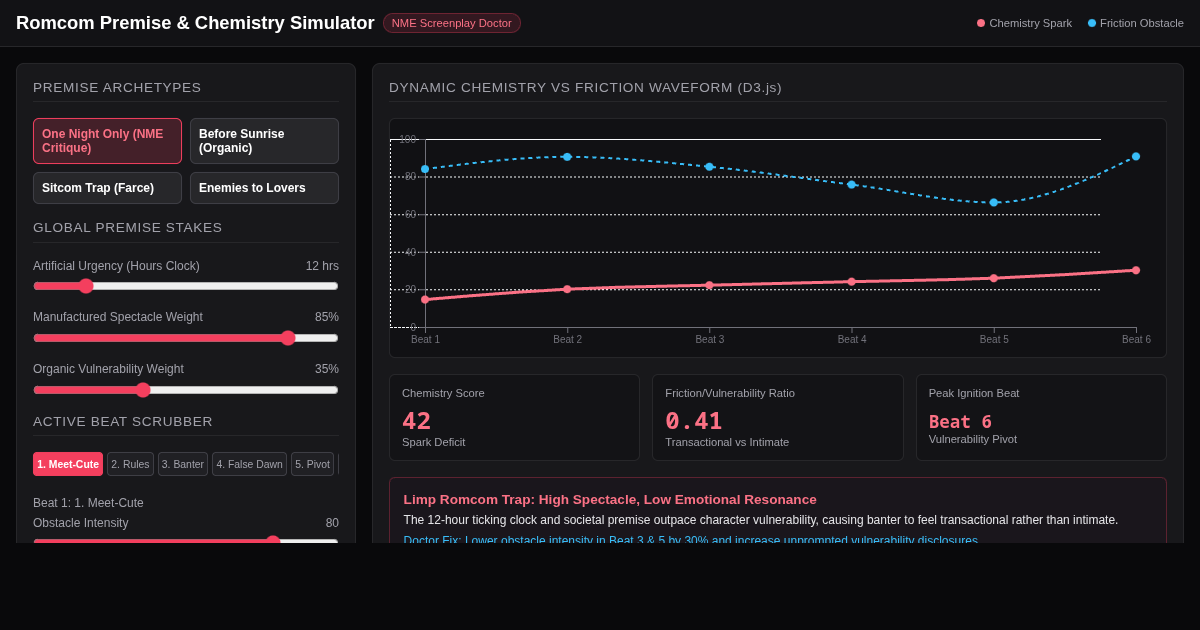
Task: Click the Beat 1: 1. Meet-Cute label
Action: coord(88,503)
